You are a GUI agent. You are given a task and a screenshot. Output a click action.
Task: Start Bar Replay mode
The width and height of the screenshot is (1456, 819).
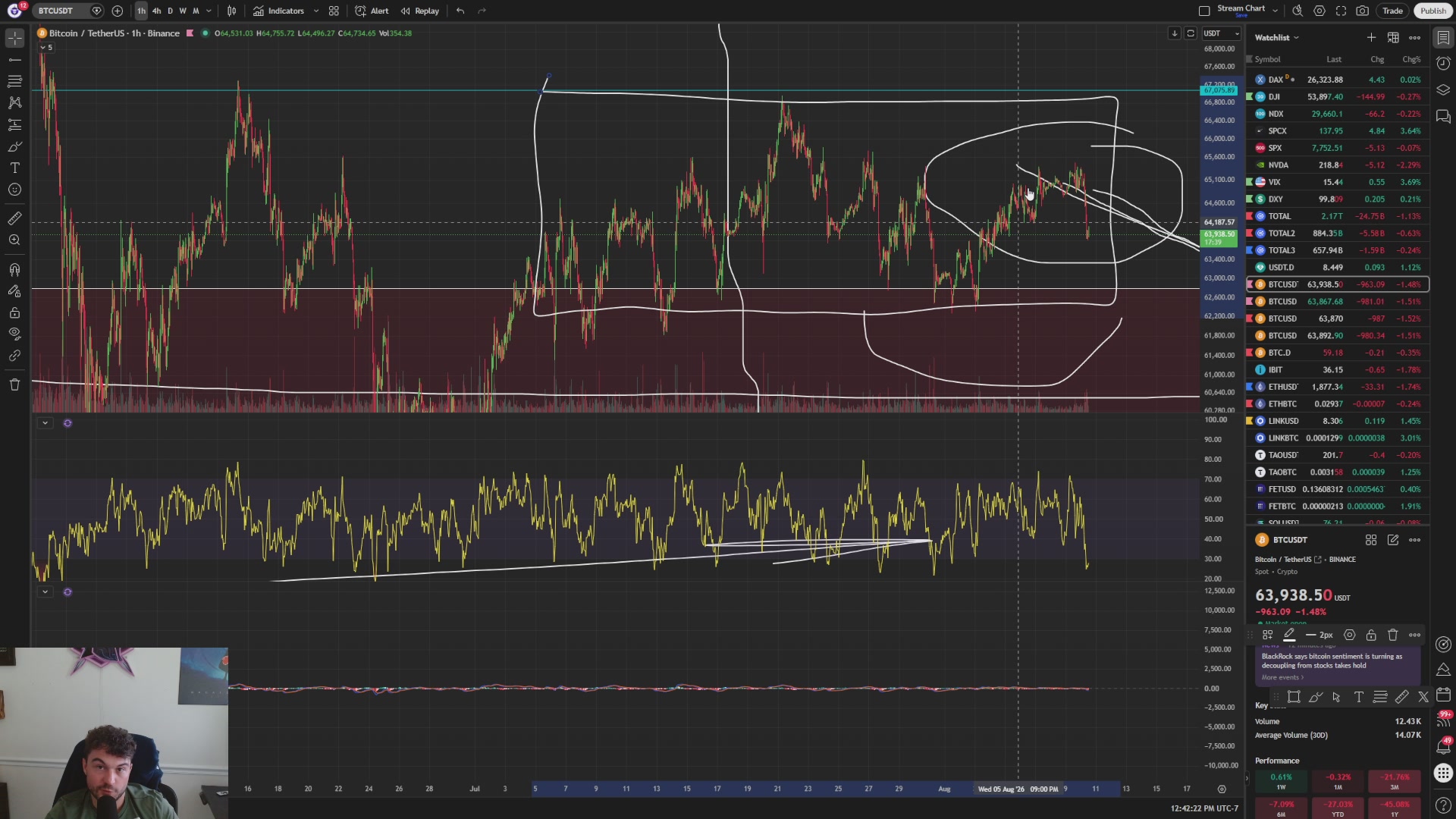420,11
